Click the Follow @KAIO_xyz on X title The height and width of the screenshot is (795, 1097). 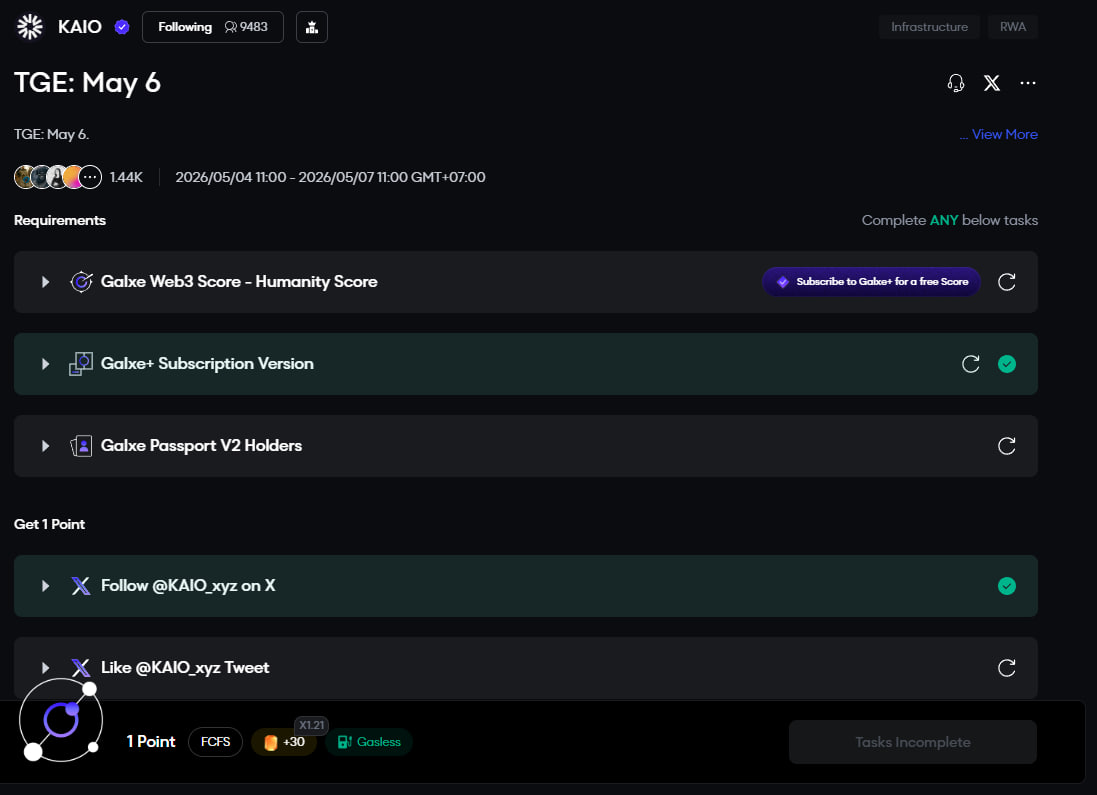coord(188,586)
